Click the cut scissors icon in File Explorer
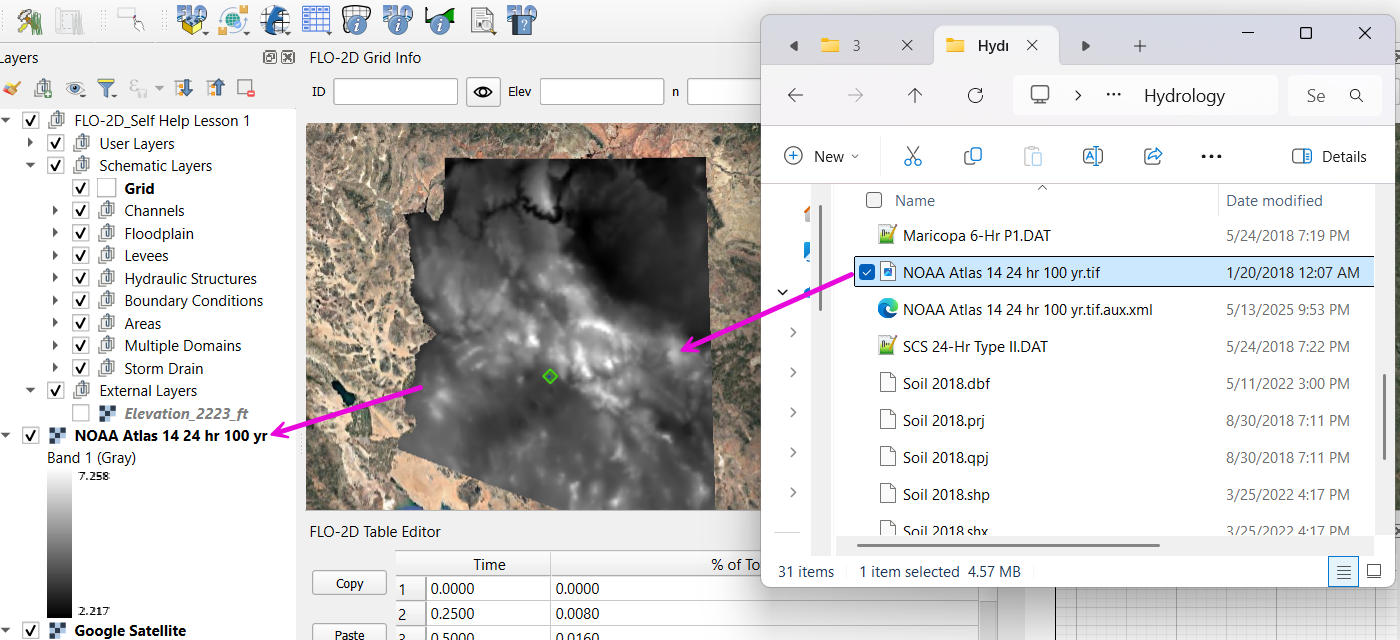Screen dimensions: 1400x640 coord(912,156)
